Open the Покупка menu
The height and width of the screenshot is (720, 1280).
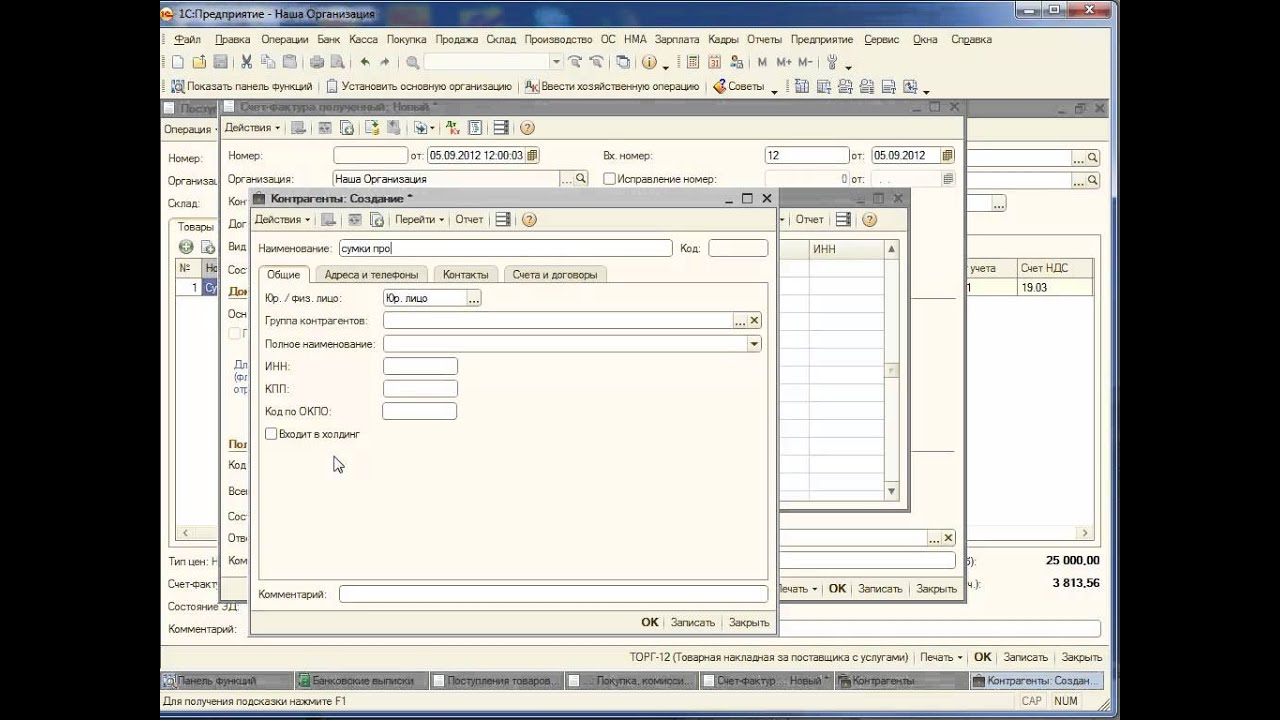tap(406, 39)
